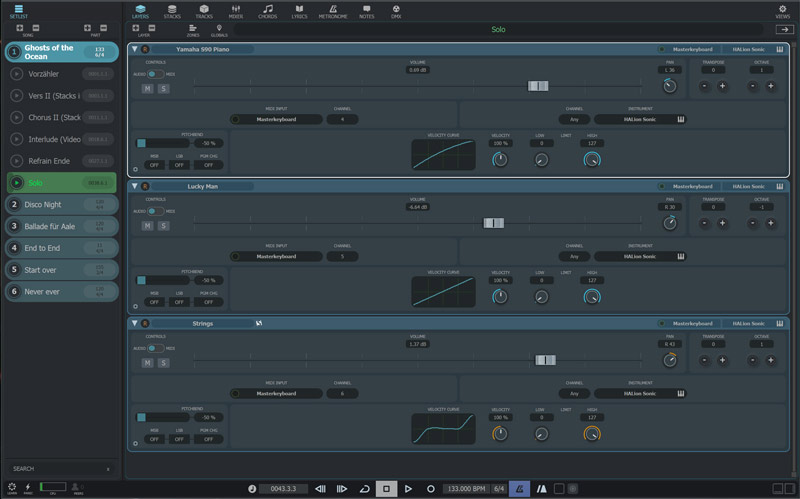
Task: Mute the Yamaha S90 Piano layer
Action: (x=147, y=89)
